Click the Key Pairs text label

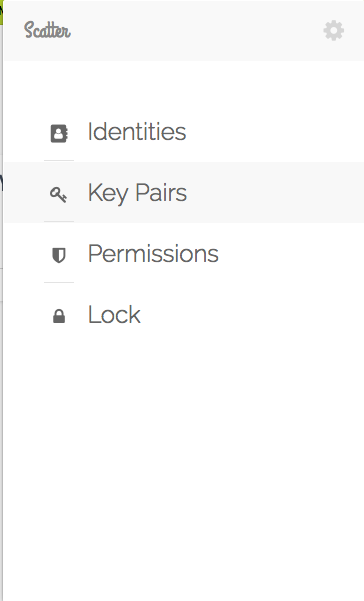[137, 193]
